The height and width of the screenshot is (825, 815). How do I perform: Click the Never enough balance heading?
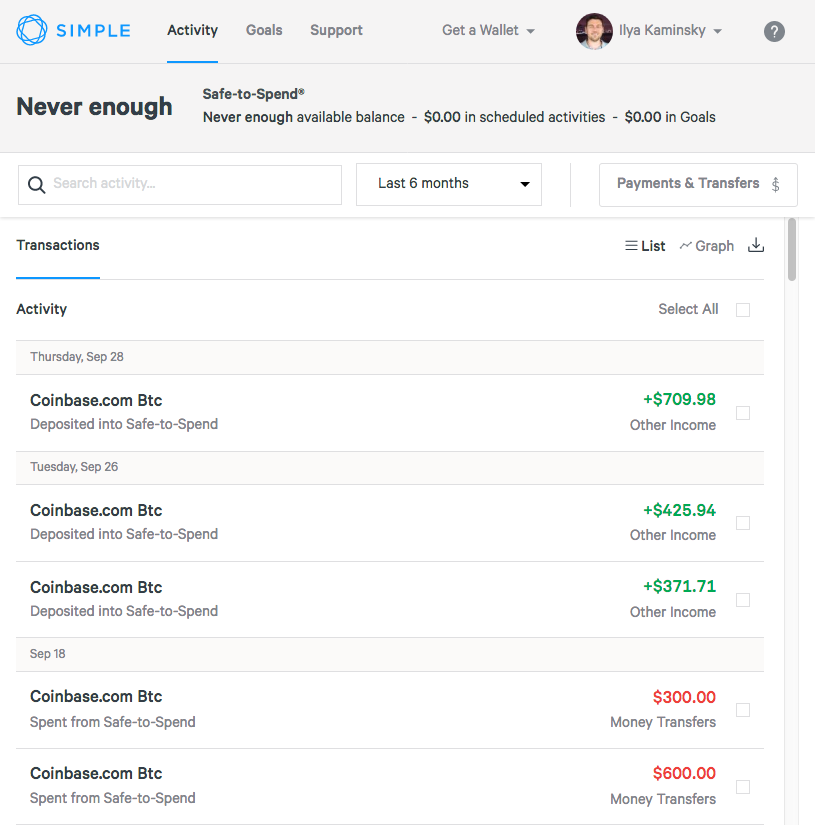[94, 107]
